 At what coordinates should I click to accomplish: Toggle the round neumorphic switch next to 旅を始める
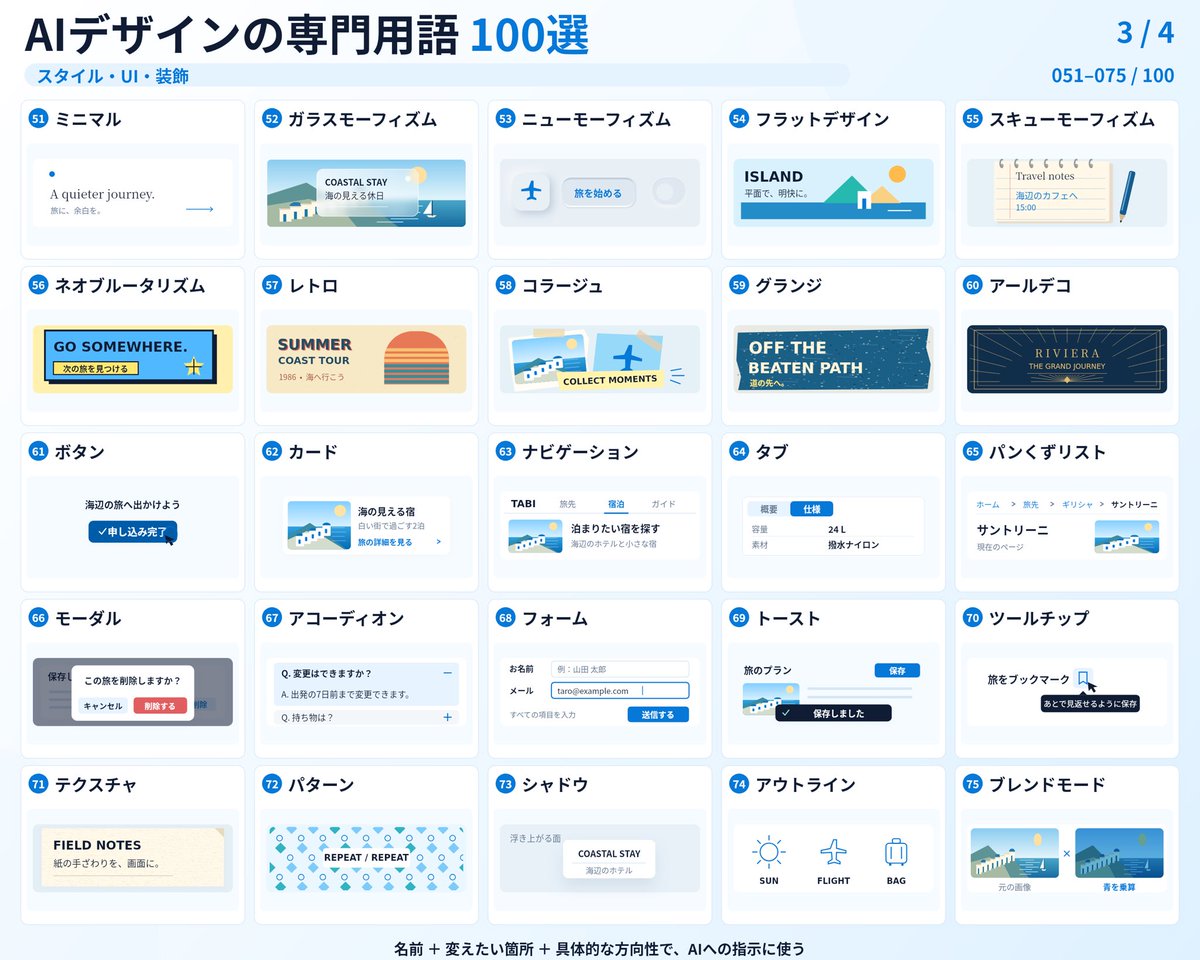pos(669,191)
